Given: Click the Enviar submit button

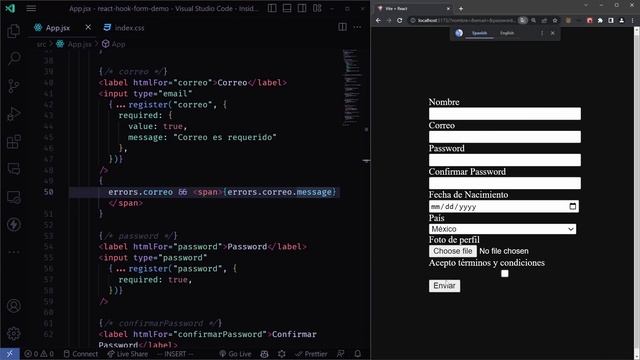Looking at the screenshot, I should click(x=444, y=286).
